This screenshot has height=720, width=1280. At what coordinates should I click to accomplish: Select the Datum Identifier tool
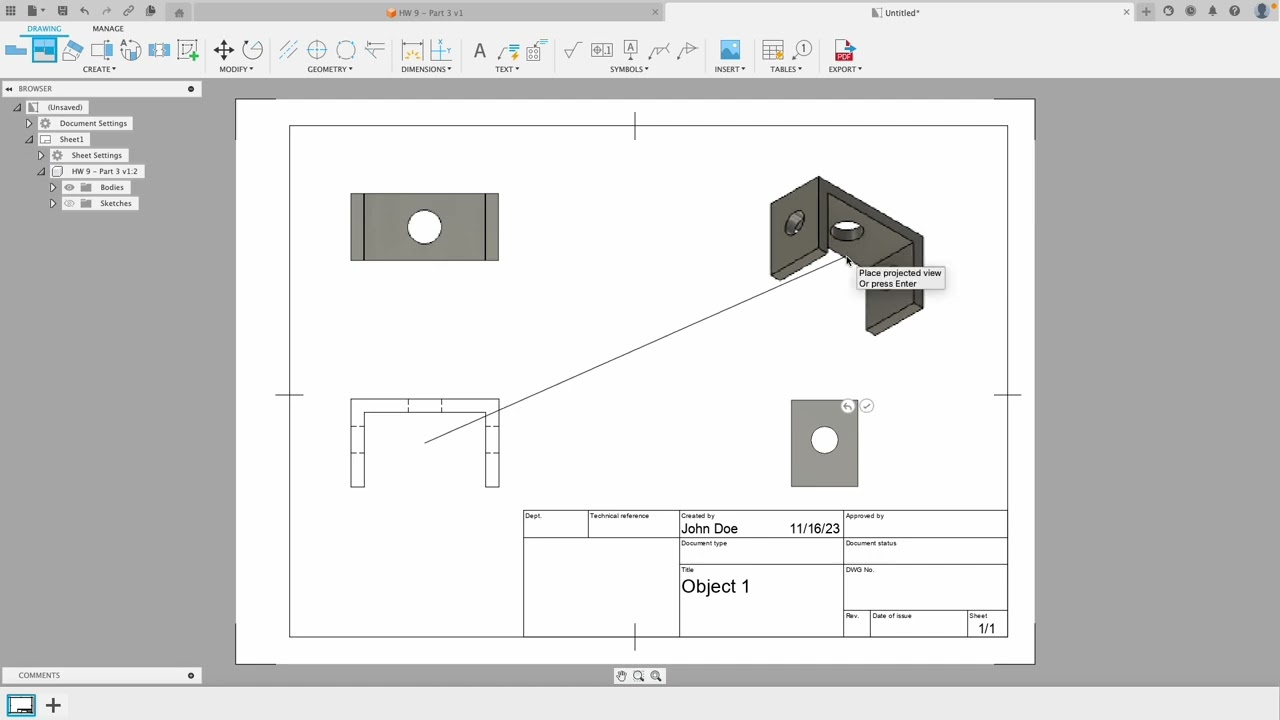pos(630,50)
